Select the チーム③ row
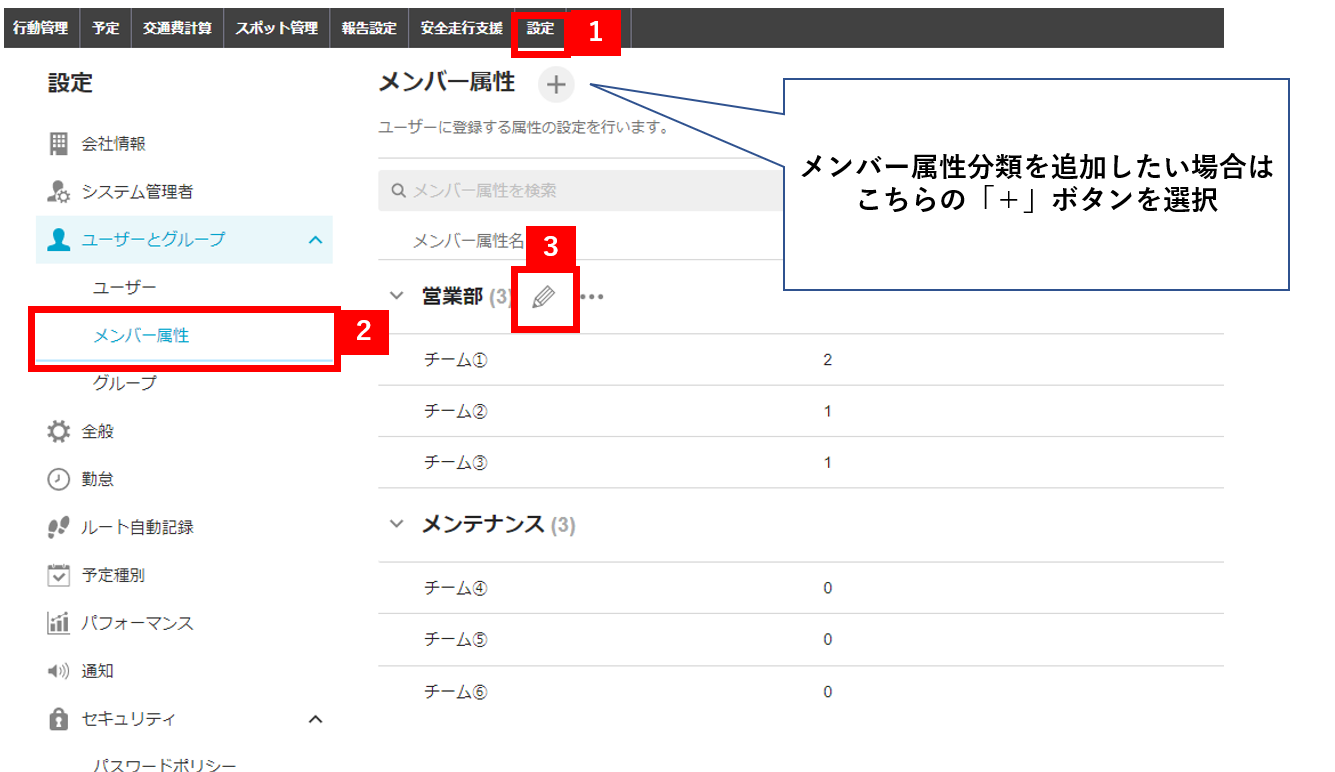Image resolution: width=1335 pixels, height=772 pixels. tap(801, 463)
